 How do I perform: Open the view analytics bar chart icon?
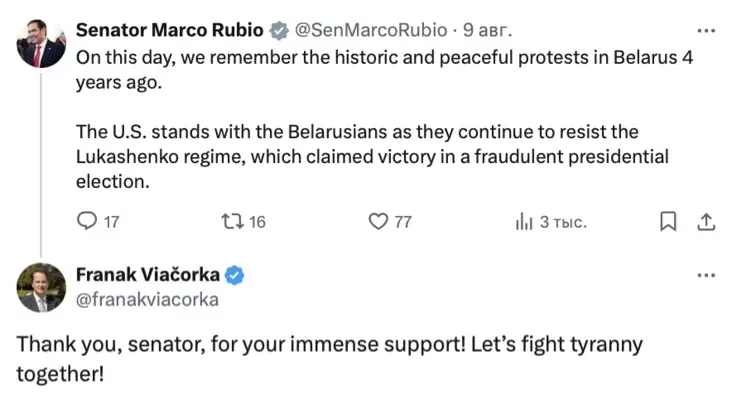[523, 221]
